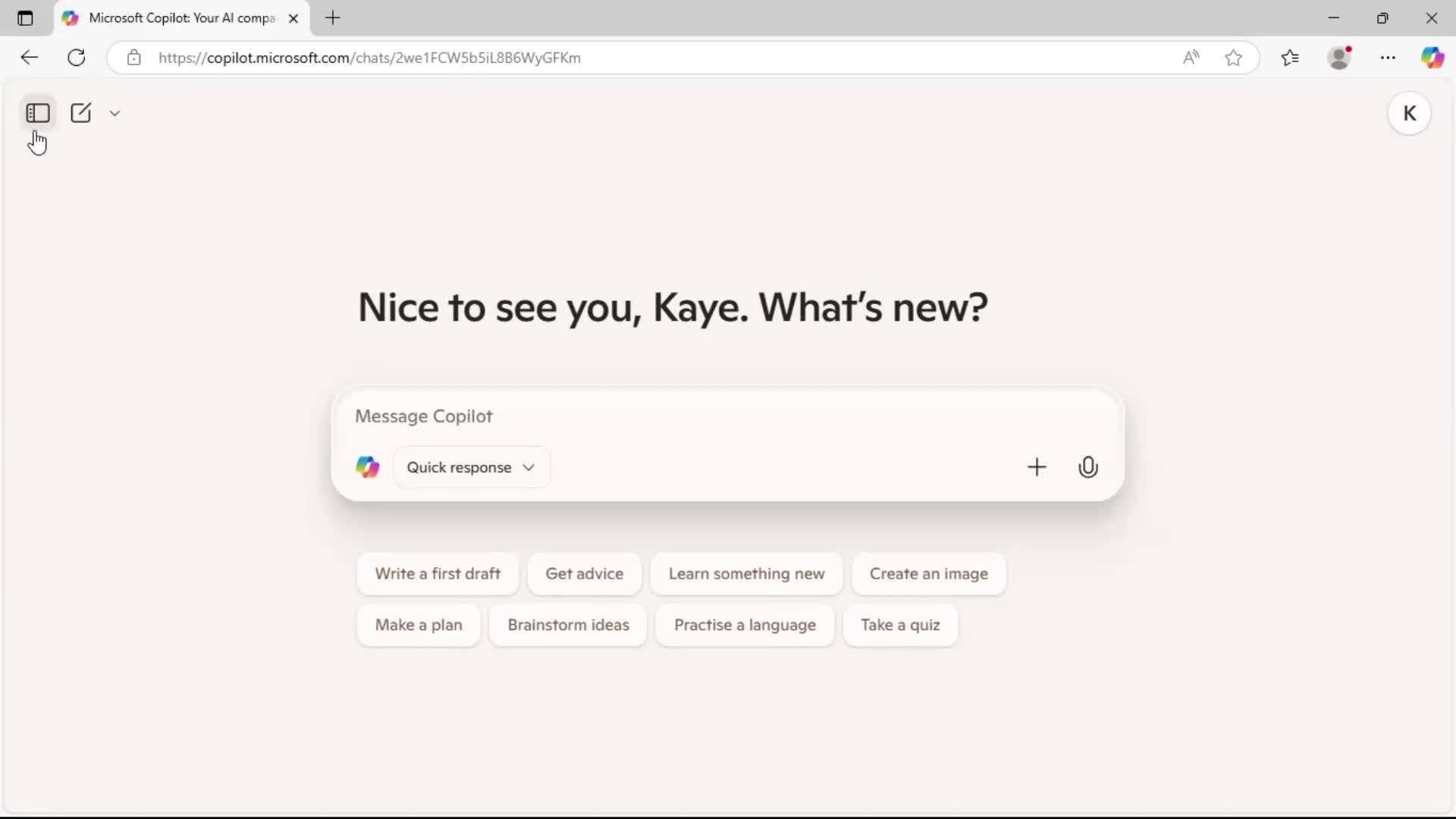Open the Quick response mode dropdown
The image size is (1456, 819).
click(471, 466)
